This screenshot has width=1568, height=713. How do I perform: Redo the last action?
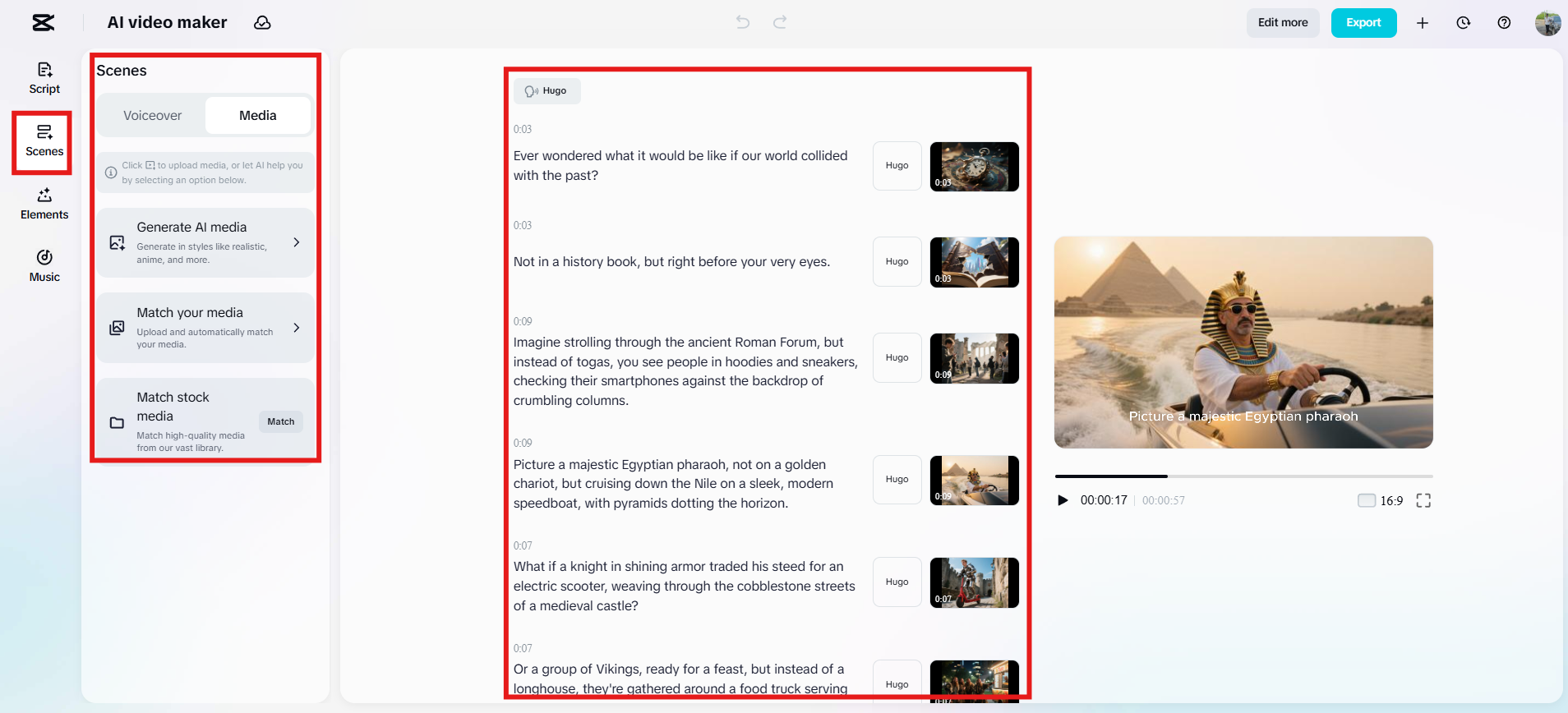click(780, 22)
